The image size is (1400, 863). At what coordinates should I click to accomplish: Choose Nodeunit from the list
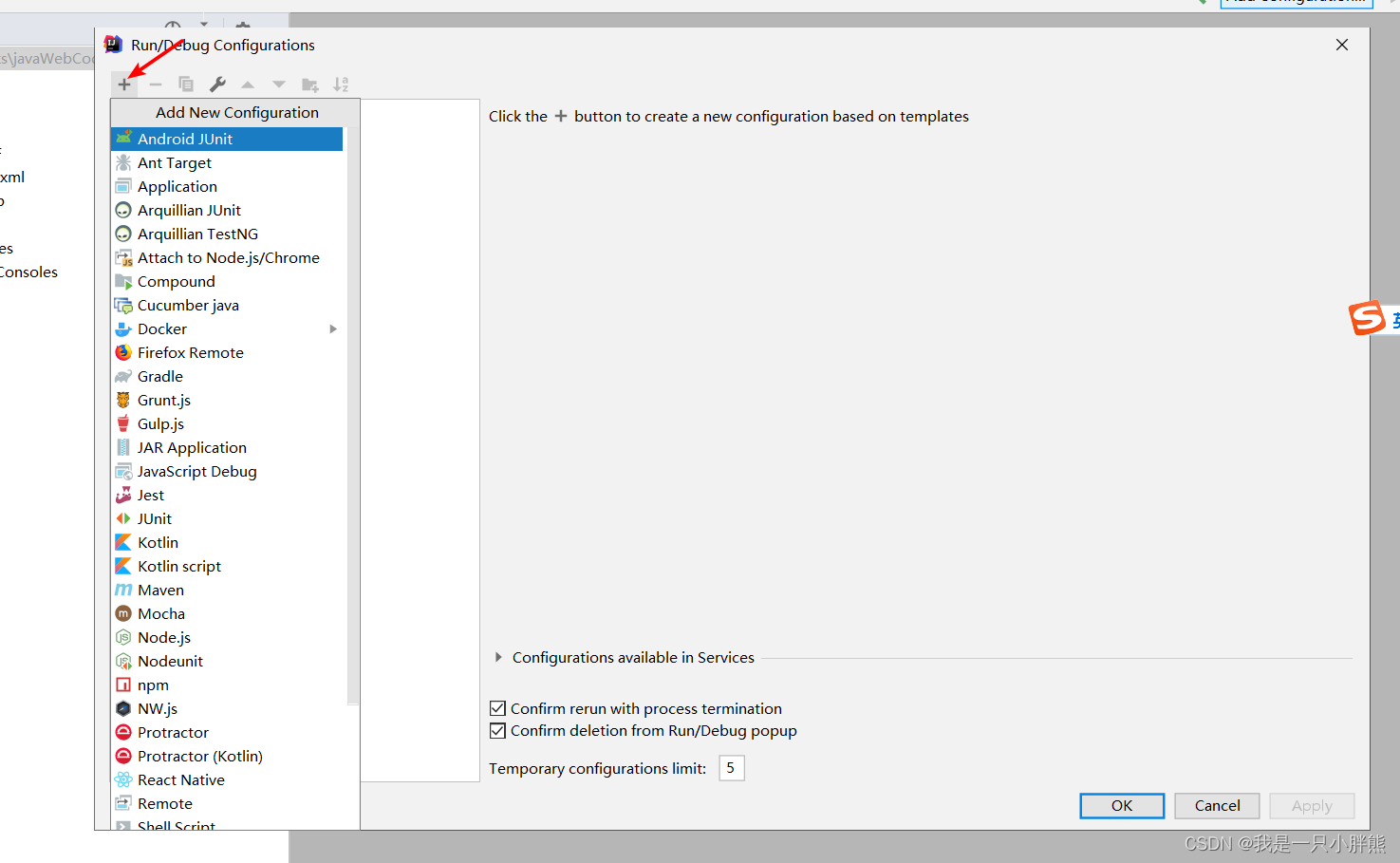tap(227, 661)
